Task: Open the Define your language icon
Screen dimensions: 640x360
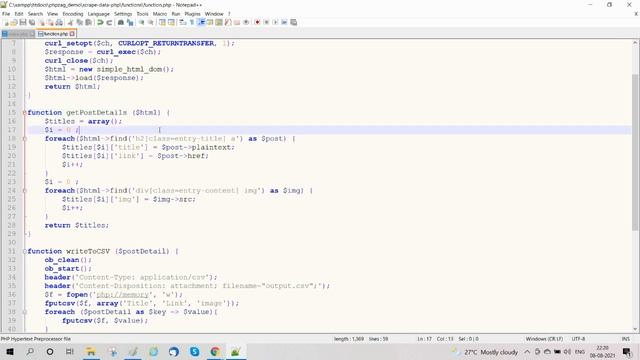Action: [210, 22]
